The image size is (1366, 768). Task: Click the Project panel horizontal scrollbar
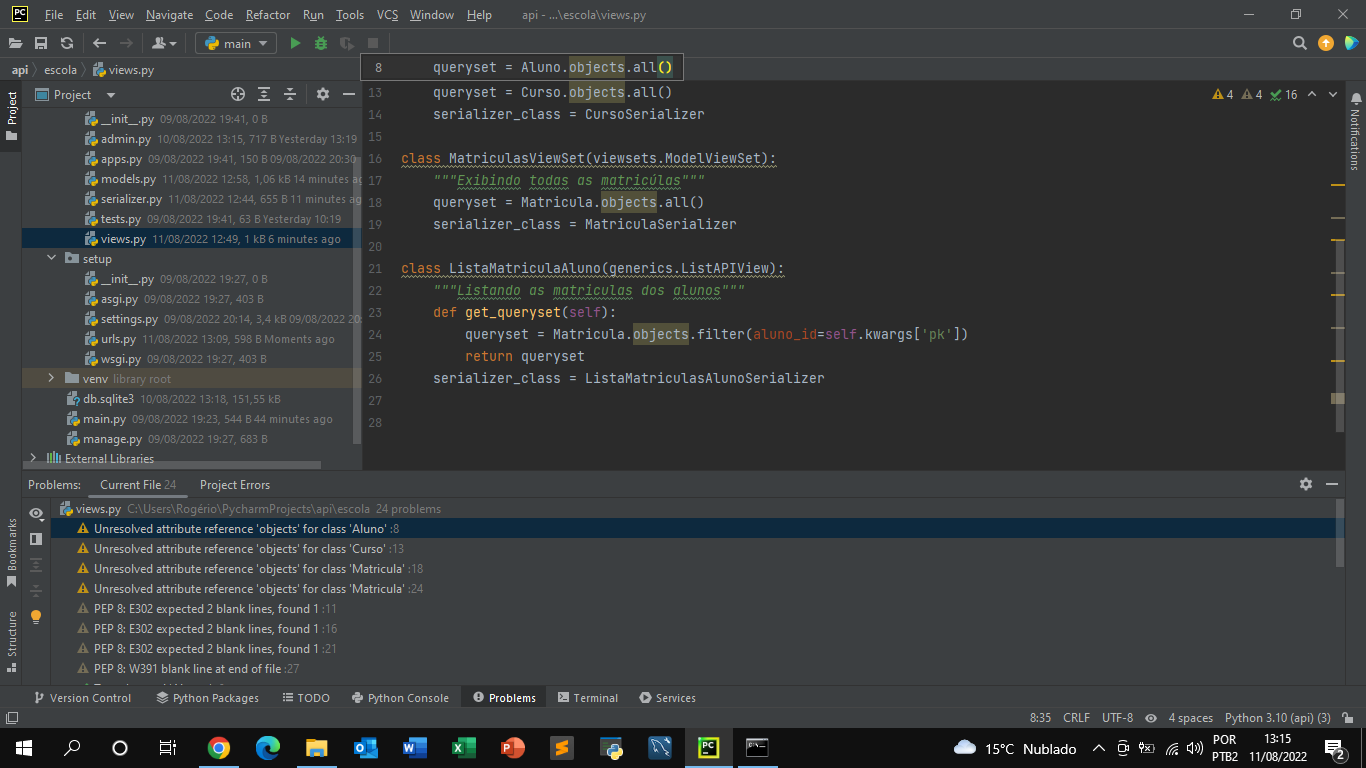point(173,465)
